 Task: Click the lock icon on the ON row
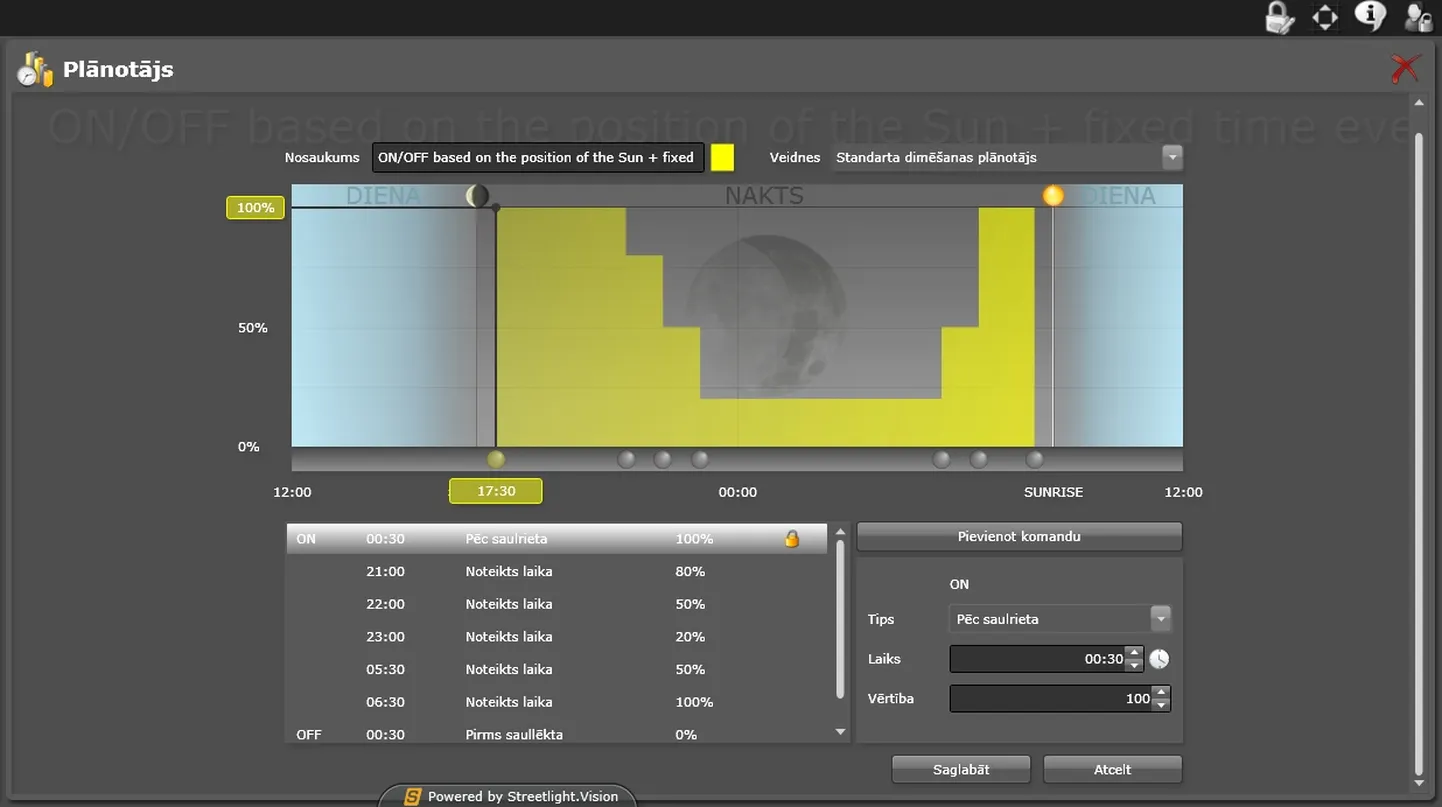pos(792,539)
